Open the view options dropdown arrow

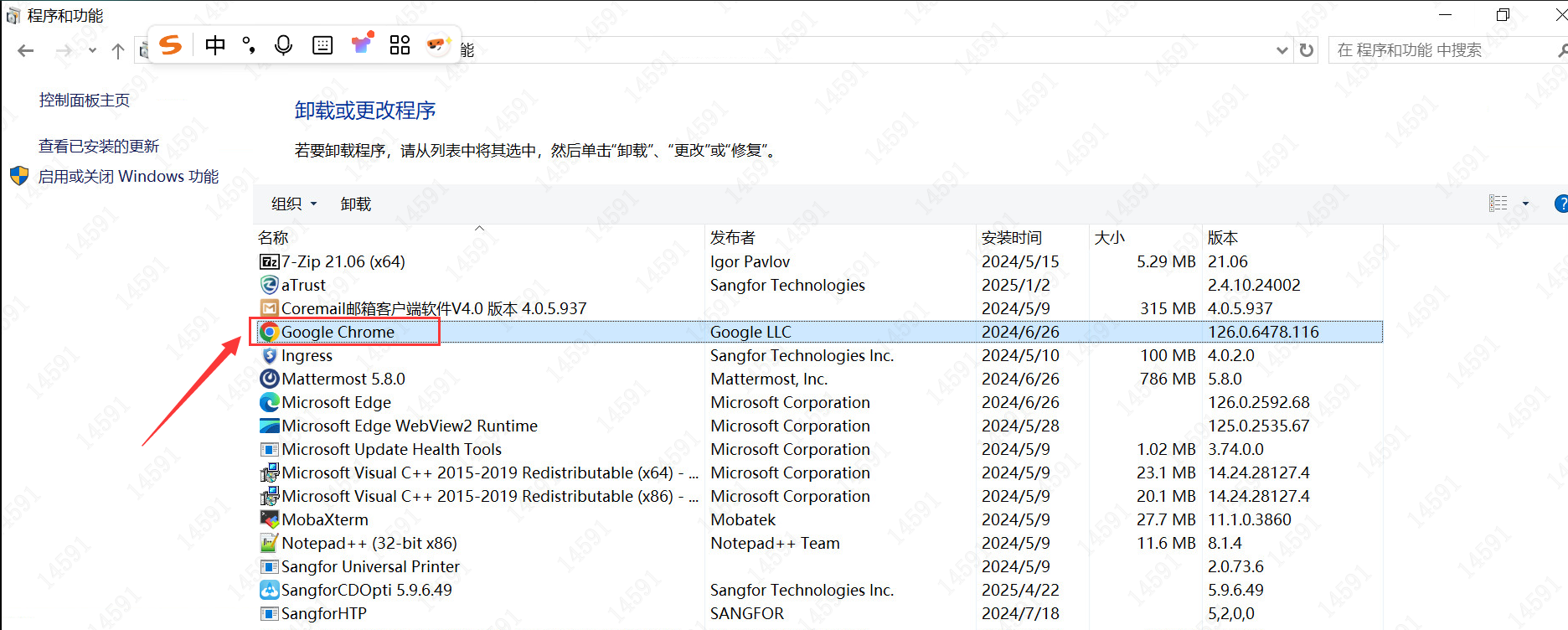[x=1525, y=204]
